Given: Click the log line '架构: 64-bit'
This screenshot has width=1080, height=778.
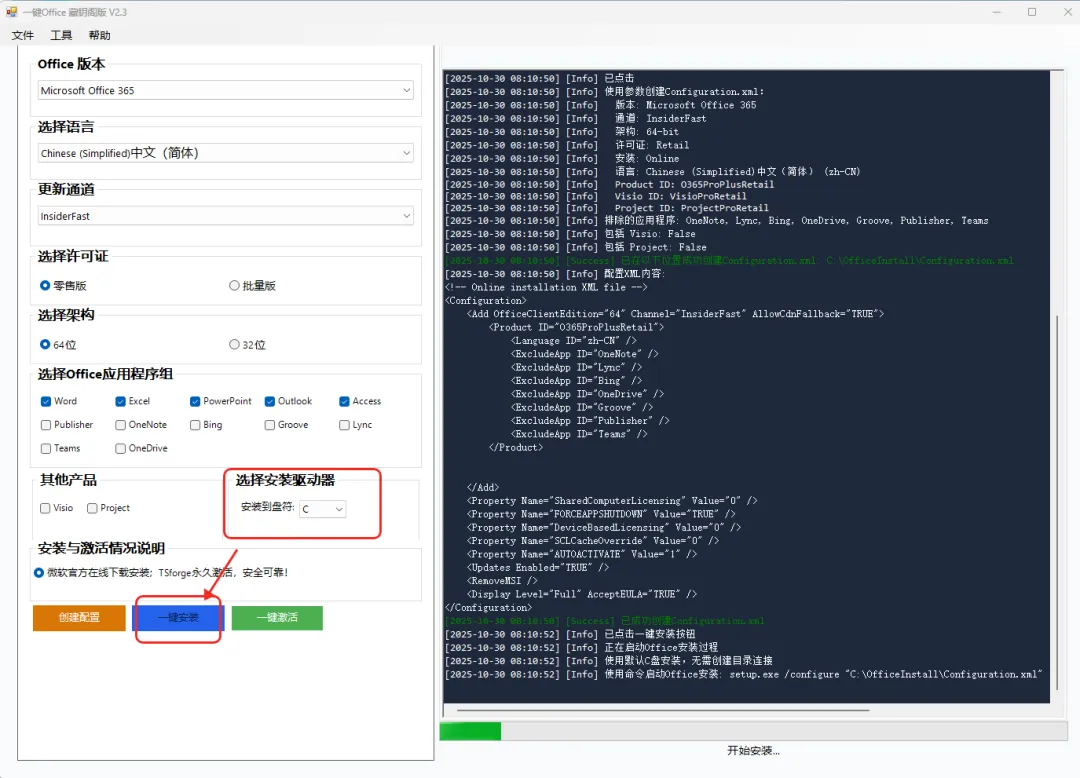Looking at the screenshot, I should point(562,132).
